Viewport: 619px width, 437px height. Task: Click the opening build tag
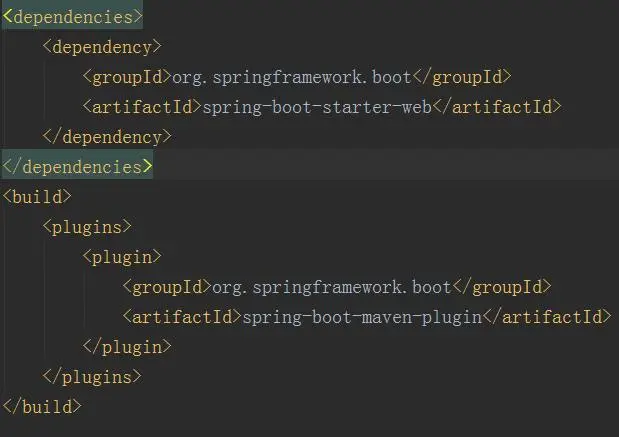(37, 197)
